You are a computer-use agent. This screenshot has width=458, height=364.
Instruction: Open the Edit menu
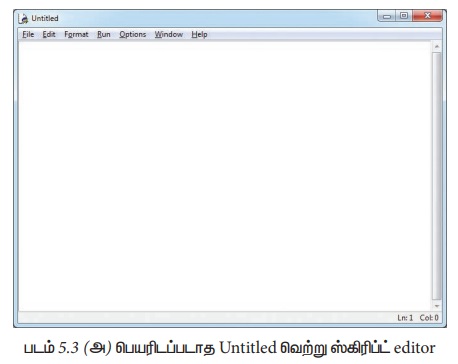click(49, 34)
